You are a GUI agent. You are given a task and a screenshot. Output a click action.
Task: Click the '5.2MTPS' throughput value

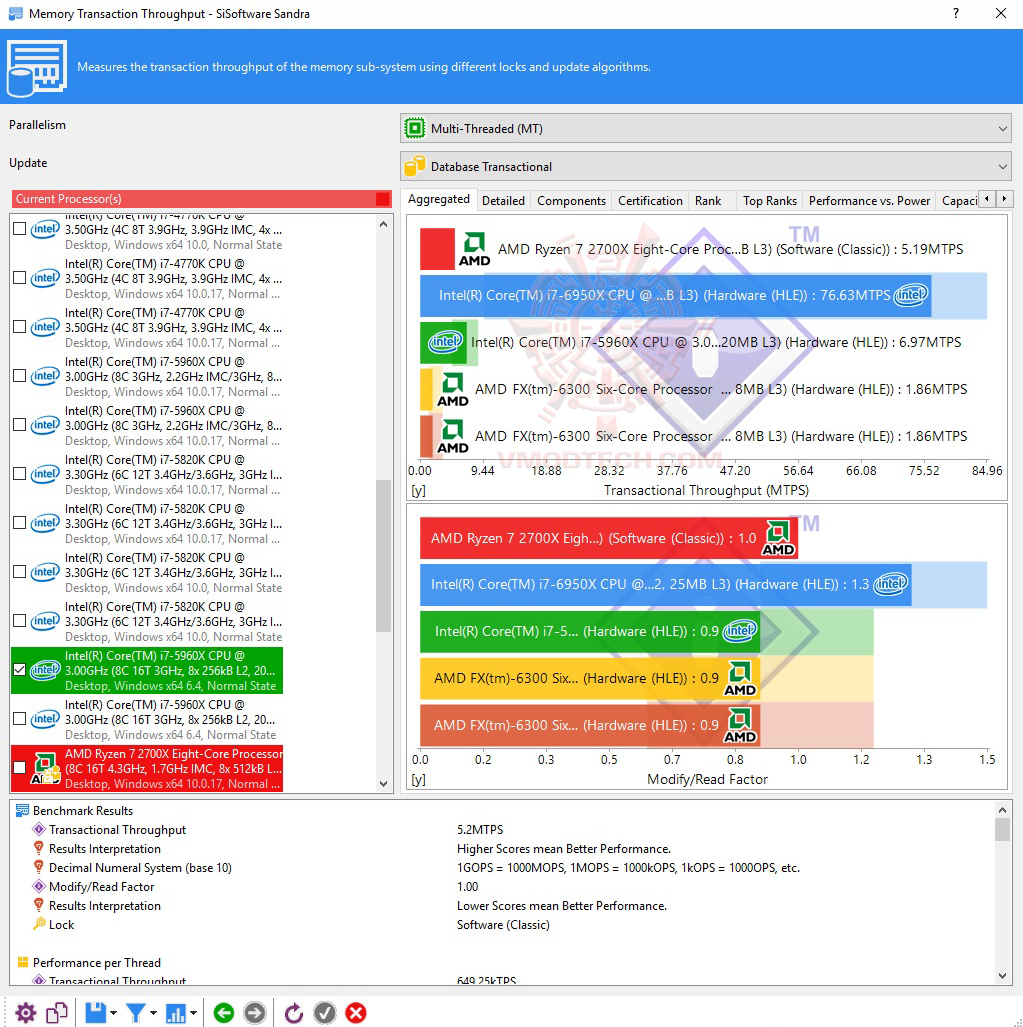pyautogui.click(x=480, y=829)
